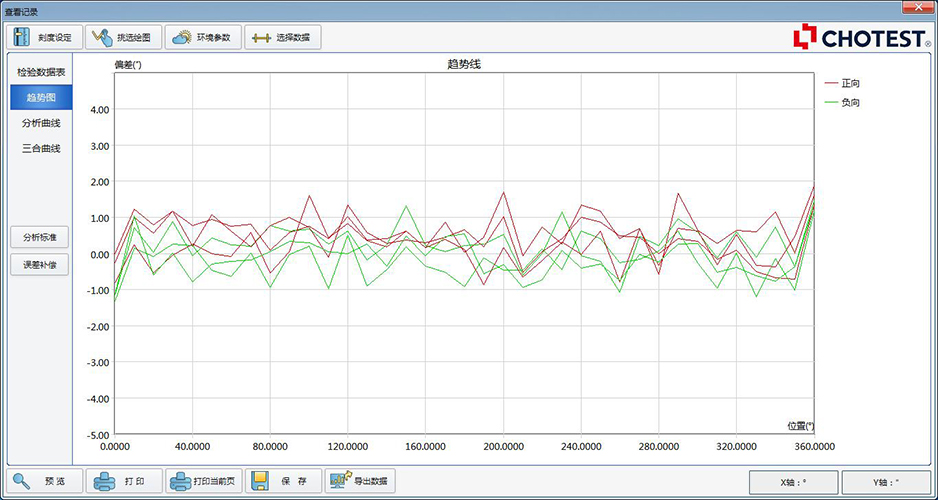This screenshot has width=938, height=500.
Task: Show the 三合曲线 view
Action: point(41,148)
